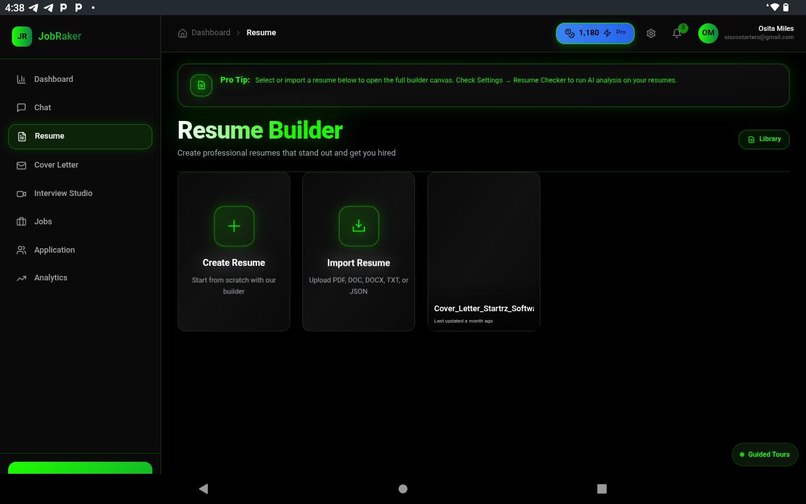Open notifications bell icon

677,33
